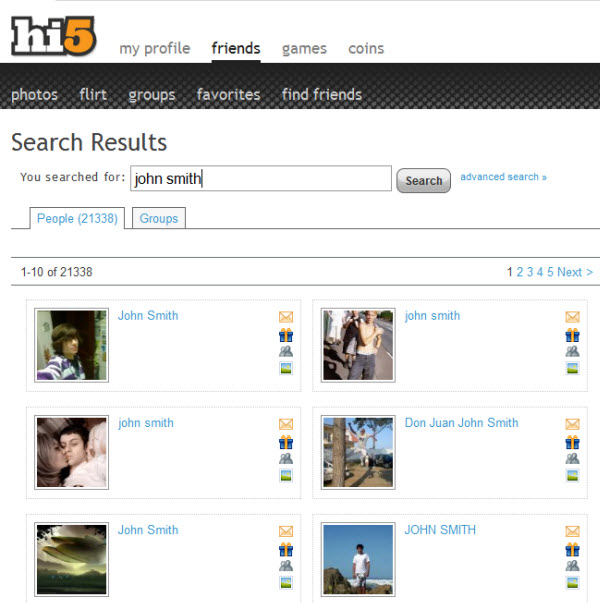Image resolution: width=600 pixels, height=603 pixels.
Task: Go to results page 3
Action: tap(530, 272)
